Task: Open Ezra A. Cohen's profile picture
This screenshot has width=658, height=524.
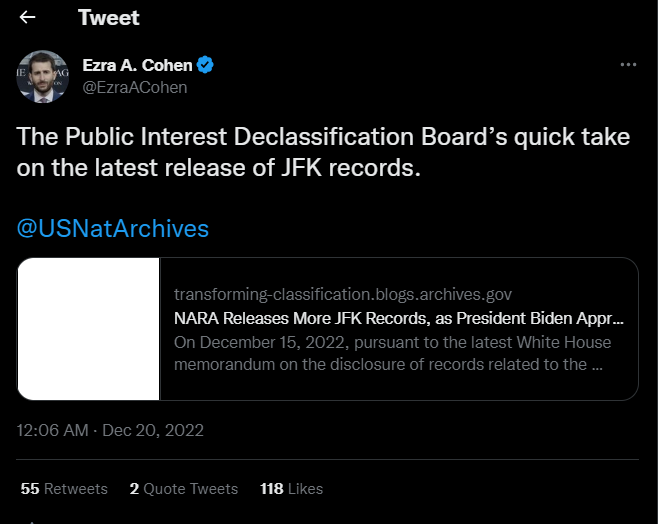Action: click(42, 76)
